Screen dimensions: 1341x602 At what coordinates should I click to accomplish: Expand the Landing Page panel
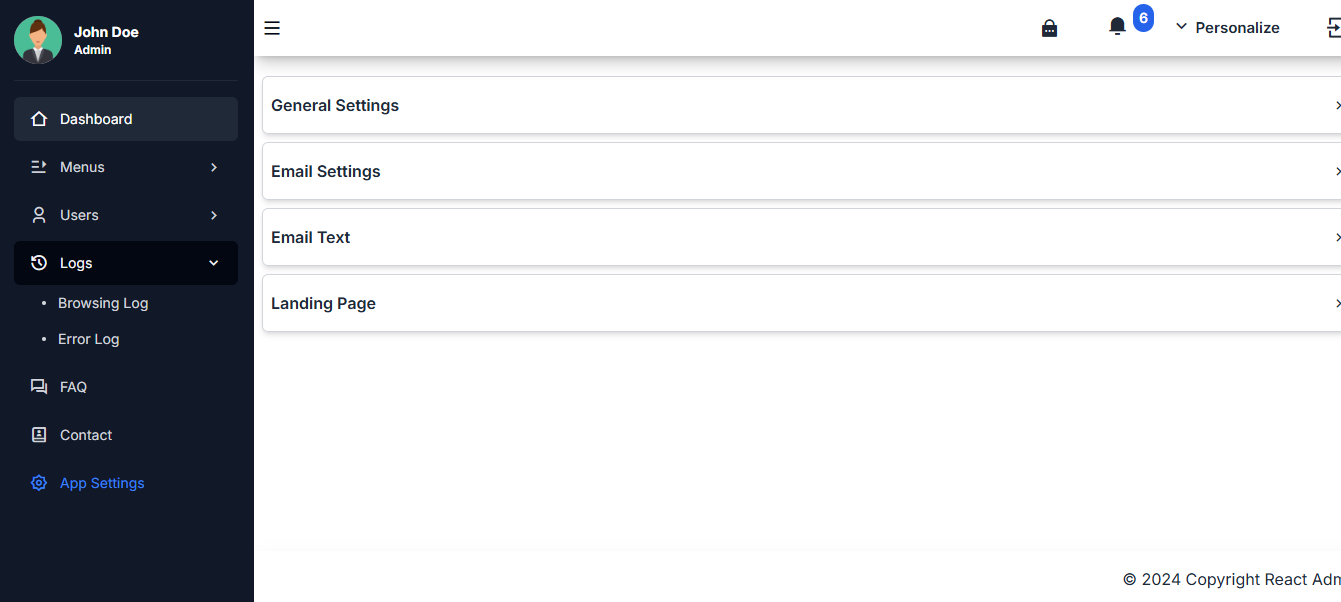[800, 303]
